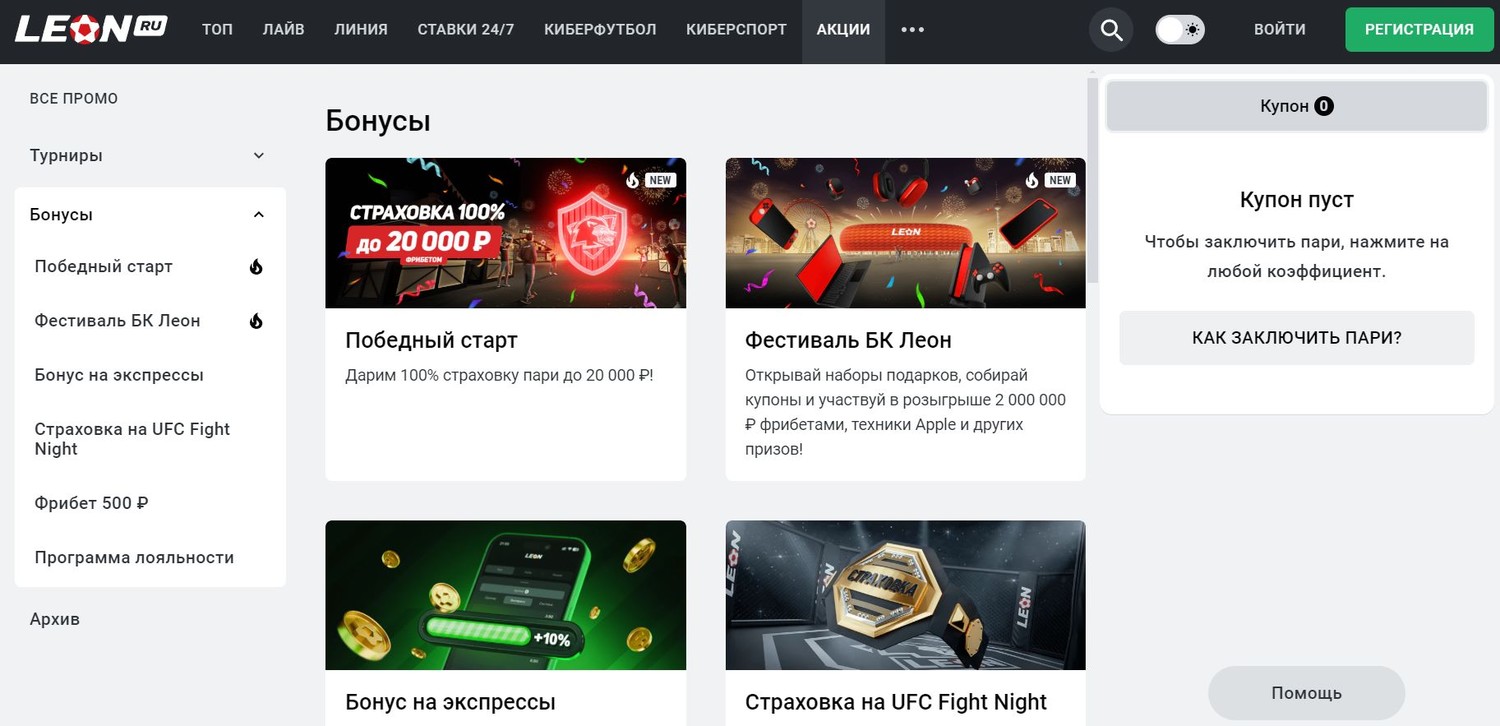1500x726 pixels.
Task: Go to the КИБЕРСПОРТ tab
Action: [736, 30]
